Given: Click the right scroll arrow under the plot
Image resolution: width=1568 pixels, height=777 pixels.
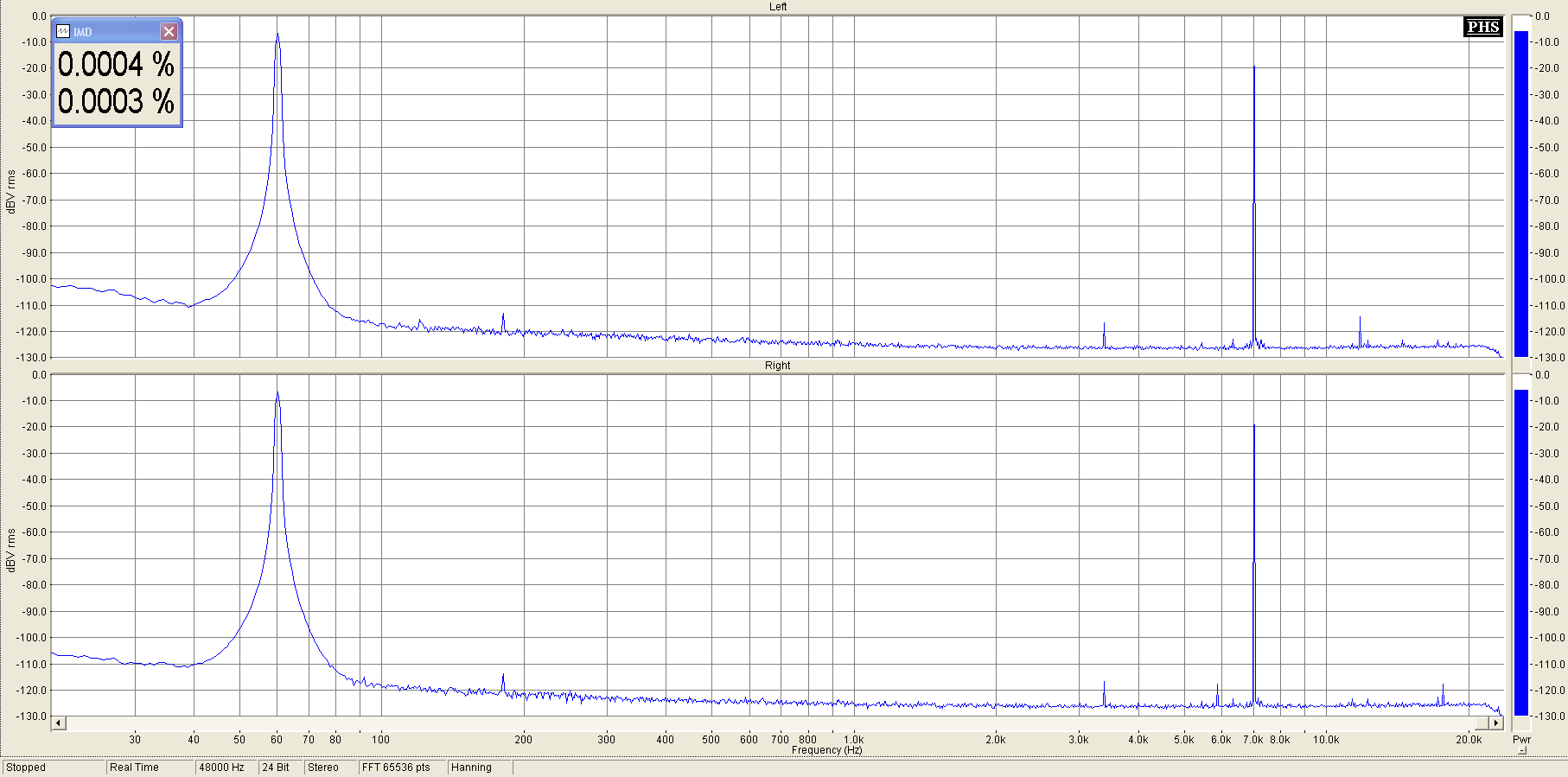Looking at the screenshot, I should (1495, 723).
